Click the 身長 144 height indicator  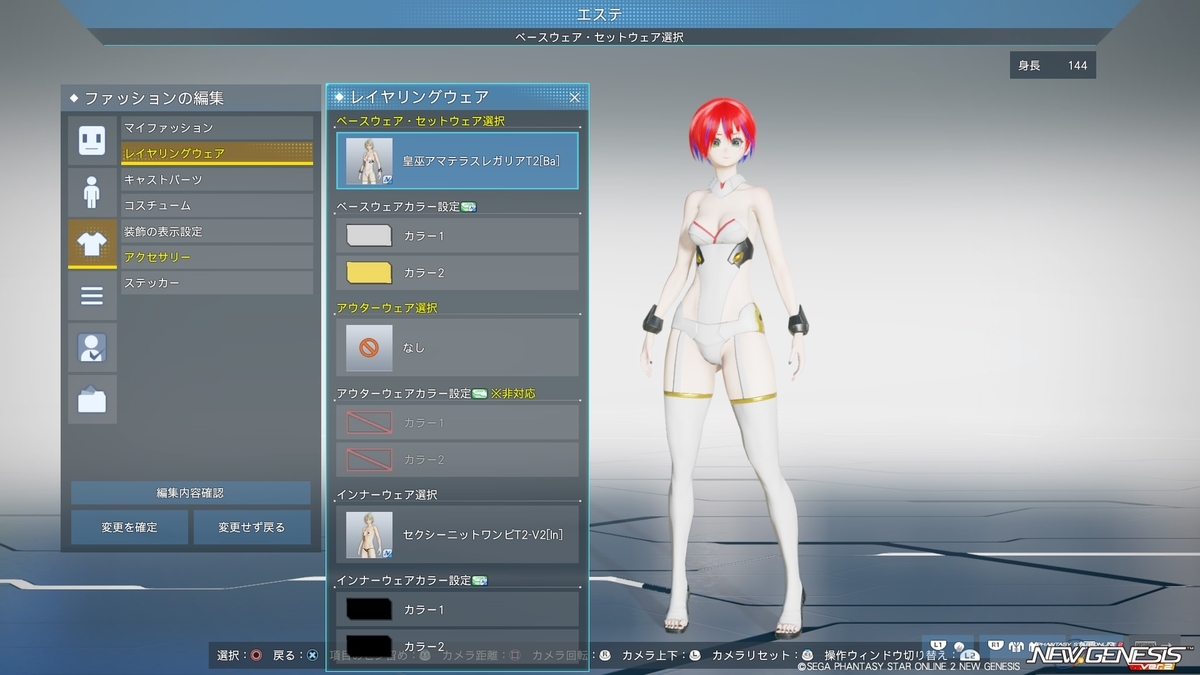[1052, 66]
